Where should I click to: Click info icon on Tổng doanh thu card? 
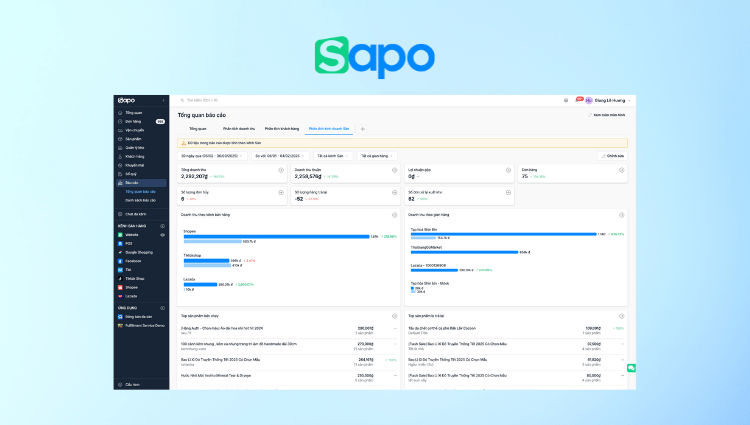pyautogui.click(x=281, y=170)
